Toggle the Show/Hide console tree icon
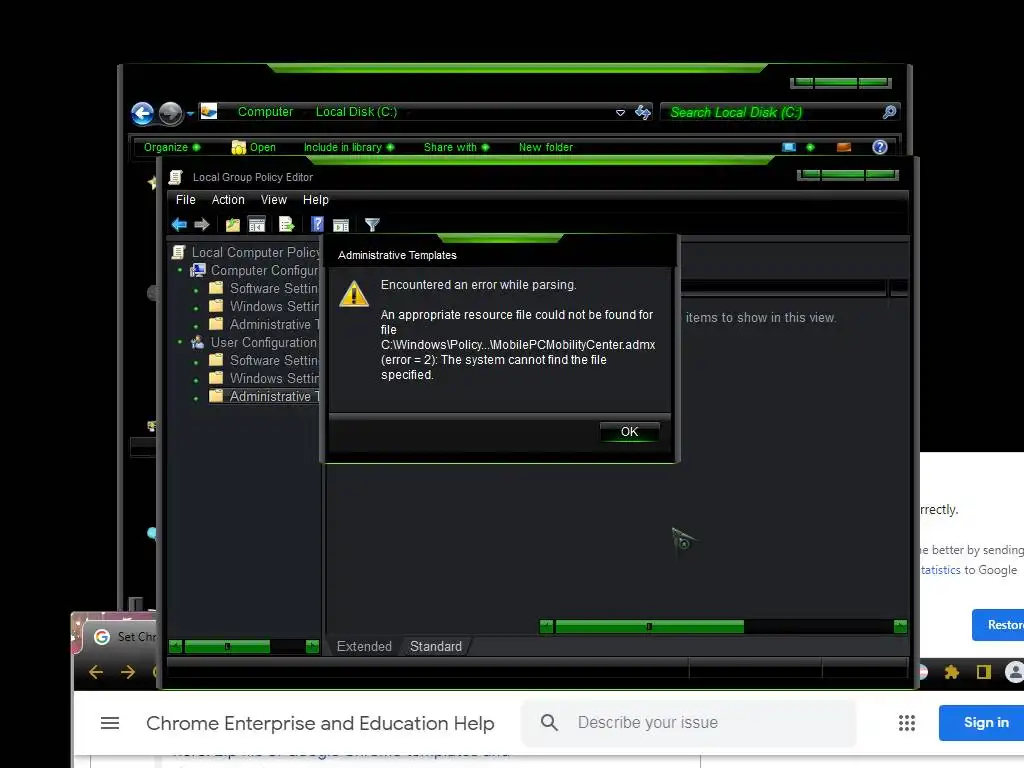This screenshot has height=768, width=1024. tap(257, 225)
